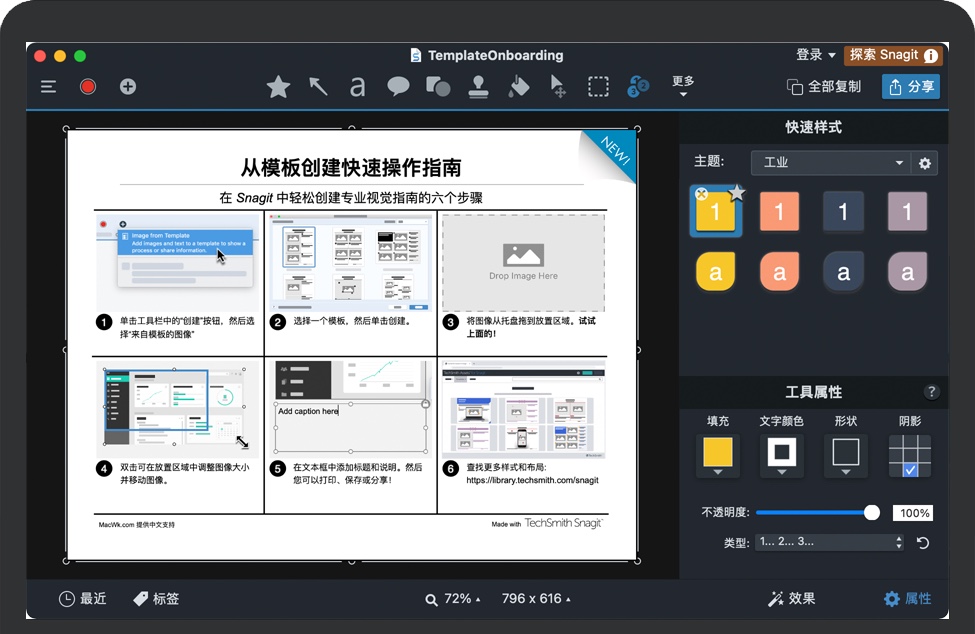Click the 分享 share button
Viewport: 975px width, 634px height.
[911, 87]
